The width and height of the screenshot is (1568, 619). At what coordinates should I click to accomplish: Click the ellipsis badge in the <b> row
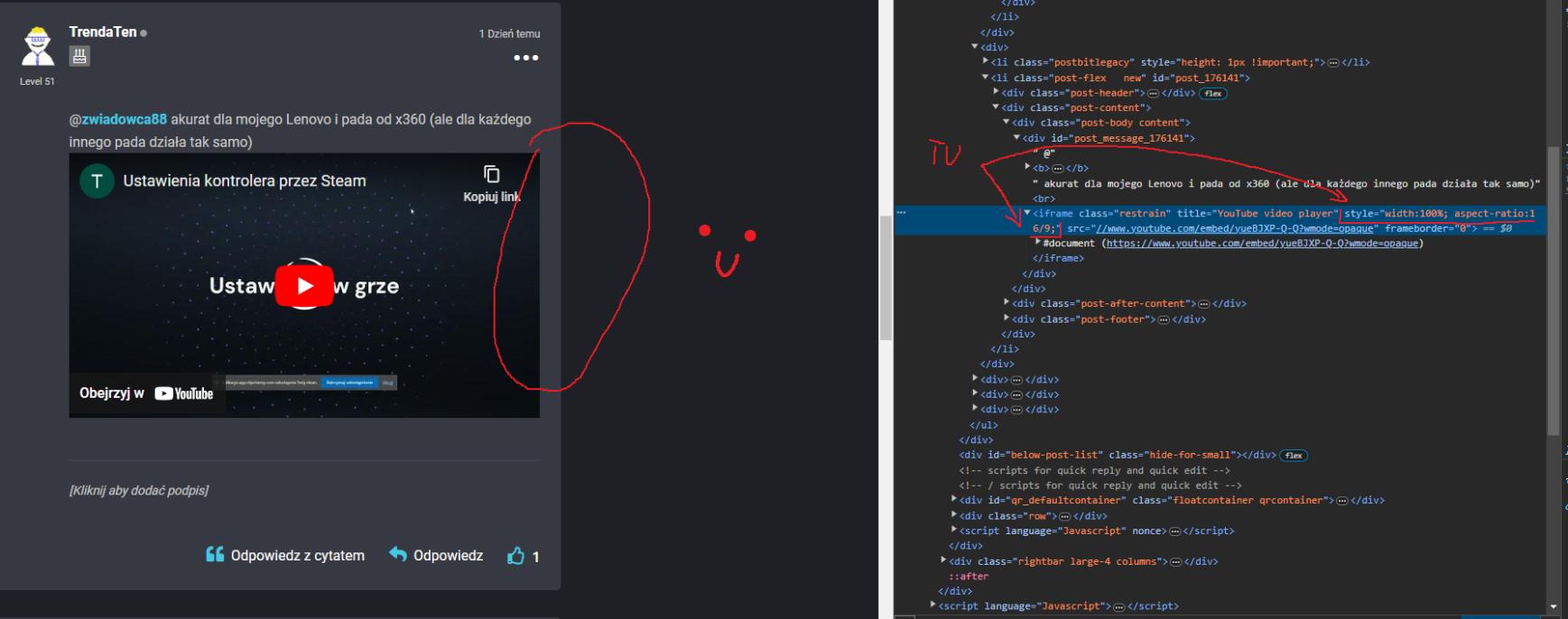1058,168
